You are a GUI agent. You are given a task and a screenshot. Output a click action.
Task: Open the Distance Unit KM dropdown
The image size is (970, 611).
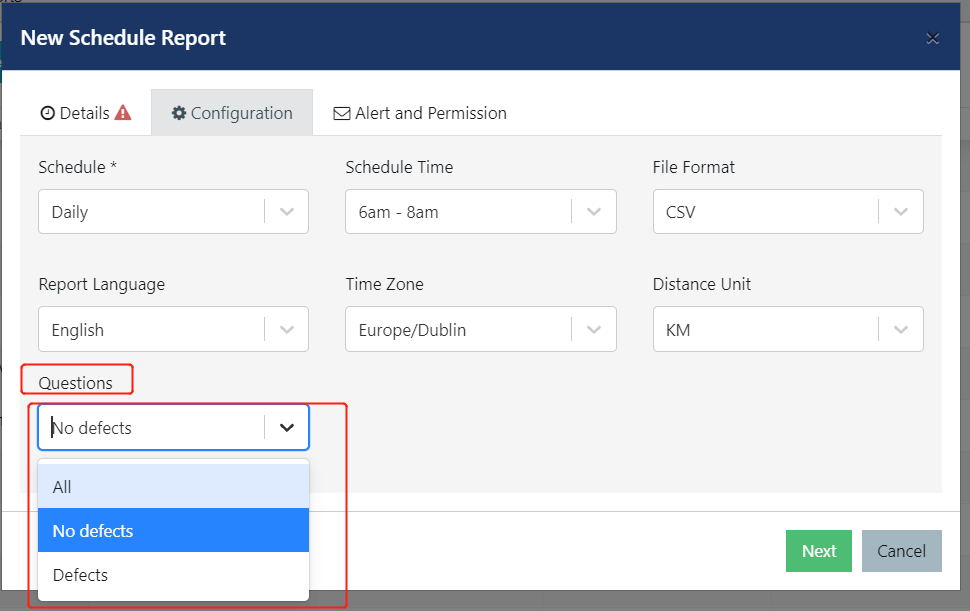788,329
